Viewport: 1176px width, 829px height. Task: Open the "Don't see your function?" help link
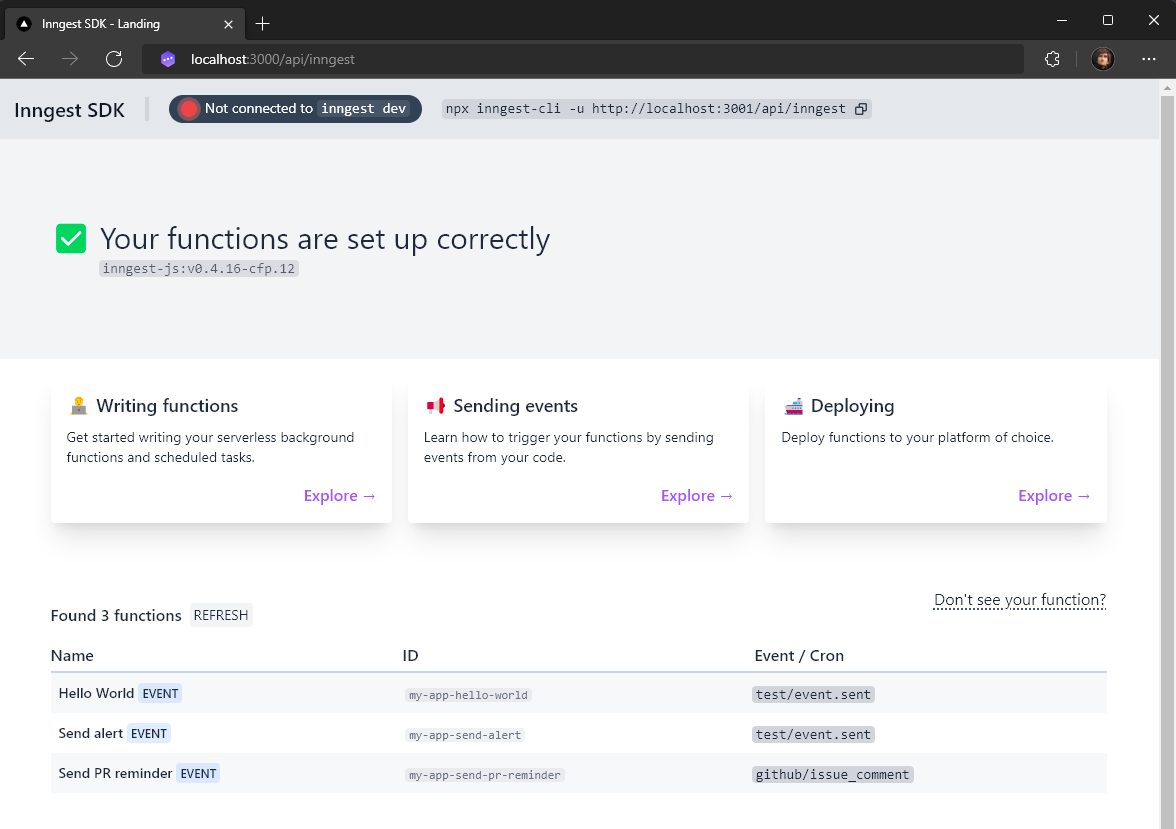coord(1019,600)
